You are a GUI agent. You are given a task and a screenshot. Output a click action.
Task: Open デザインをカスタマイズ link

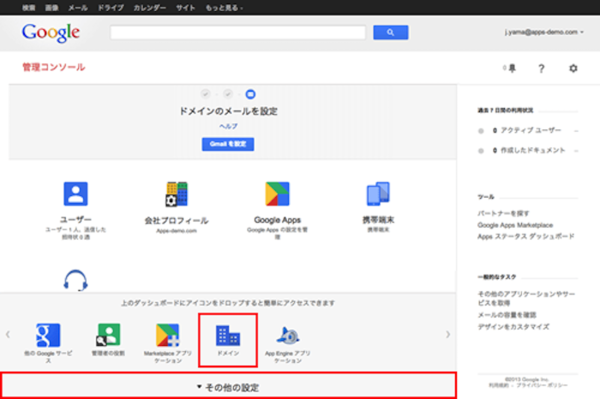pyautogui.click(x=514, y=327)
